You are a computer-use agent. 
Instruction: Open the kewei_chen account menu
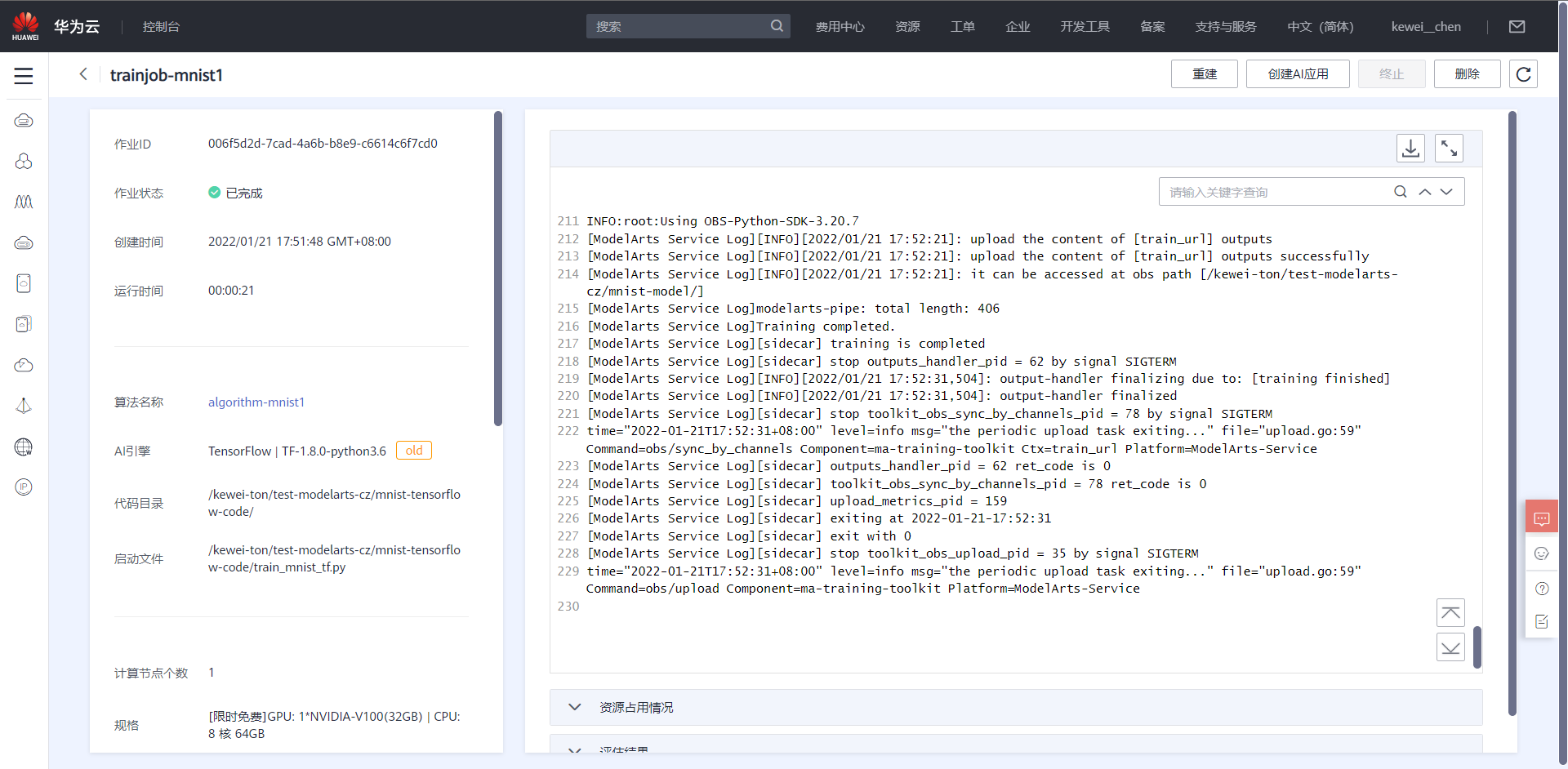click(1426, 26)
